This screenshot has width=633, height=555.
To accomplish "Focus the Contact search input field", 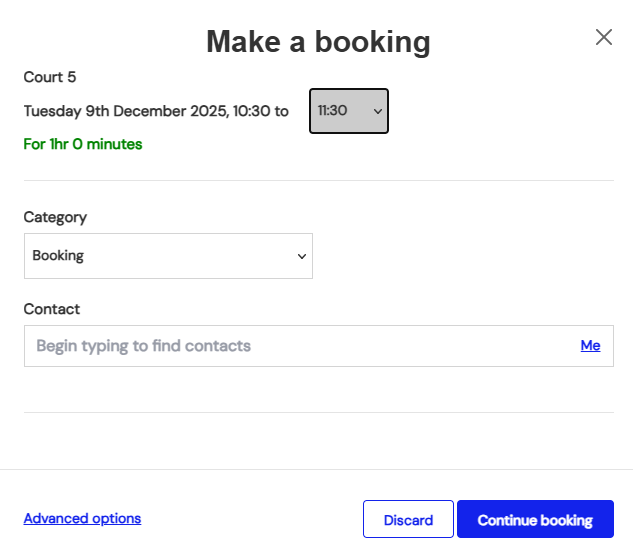I will click(300, 346).
